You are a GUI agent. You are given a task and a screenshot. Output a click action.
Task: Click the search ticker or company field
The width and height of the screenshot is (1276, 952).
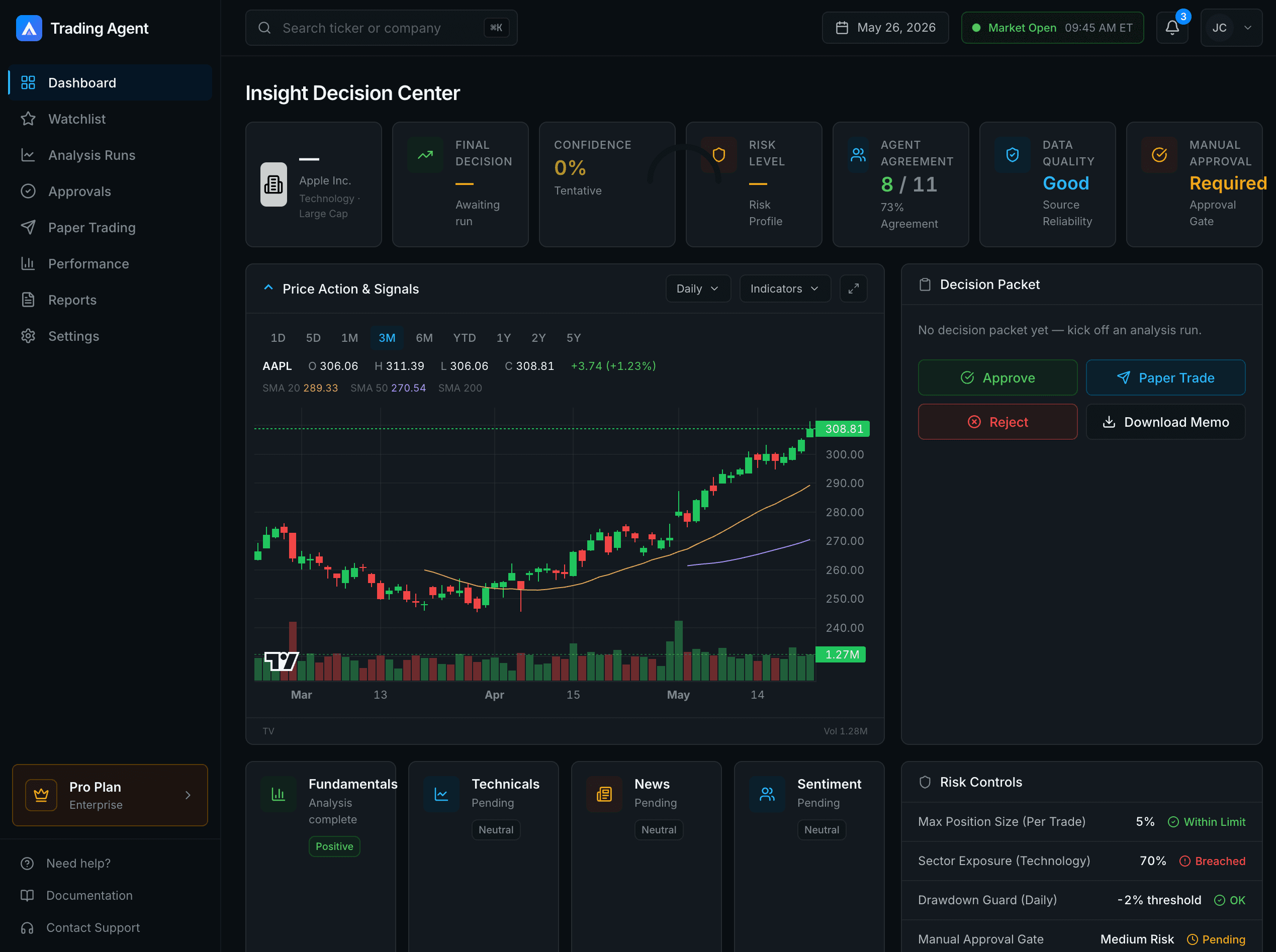(x=381, y=28)
